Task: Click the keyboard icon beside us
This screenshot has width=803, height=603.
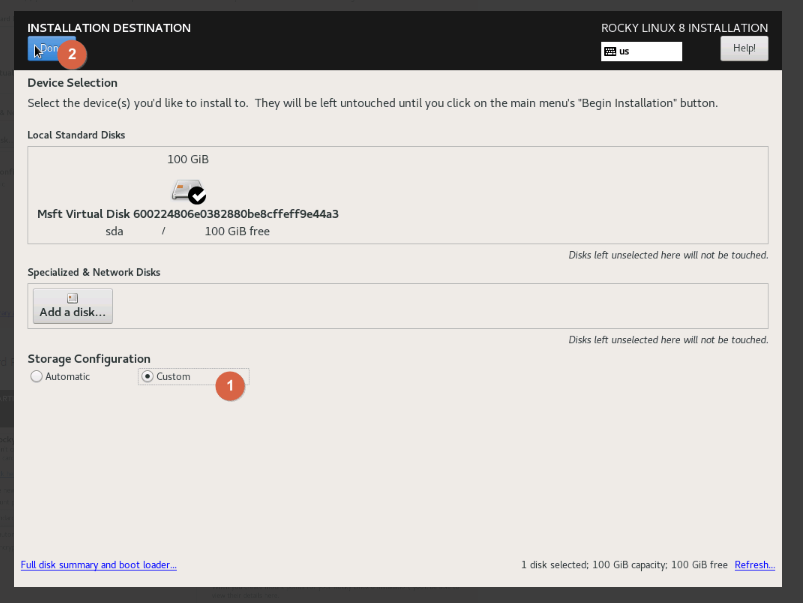Action: point(610,51)
